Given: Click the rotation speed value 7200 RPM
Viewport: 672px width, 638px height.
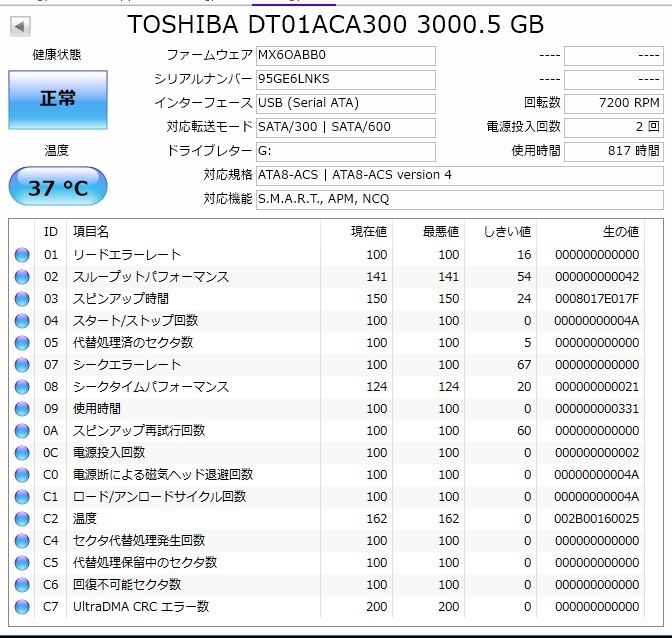Looking at the screenshot, I should tap(614, 104).
